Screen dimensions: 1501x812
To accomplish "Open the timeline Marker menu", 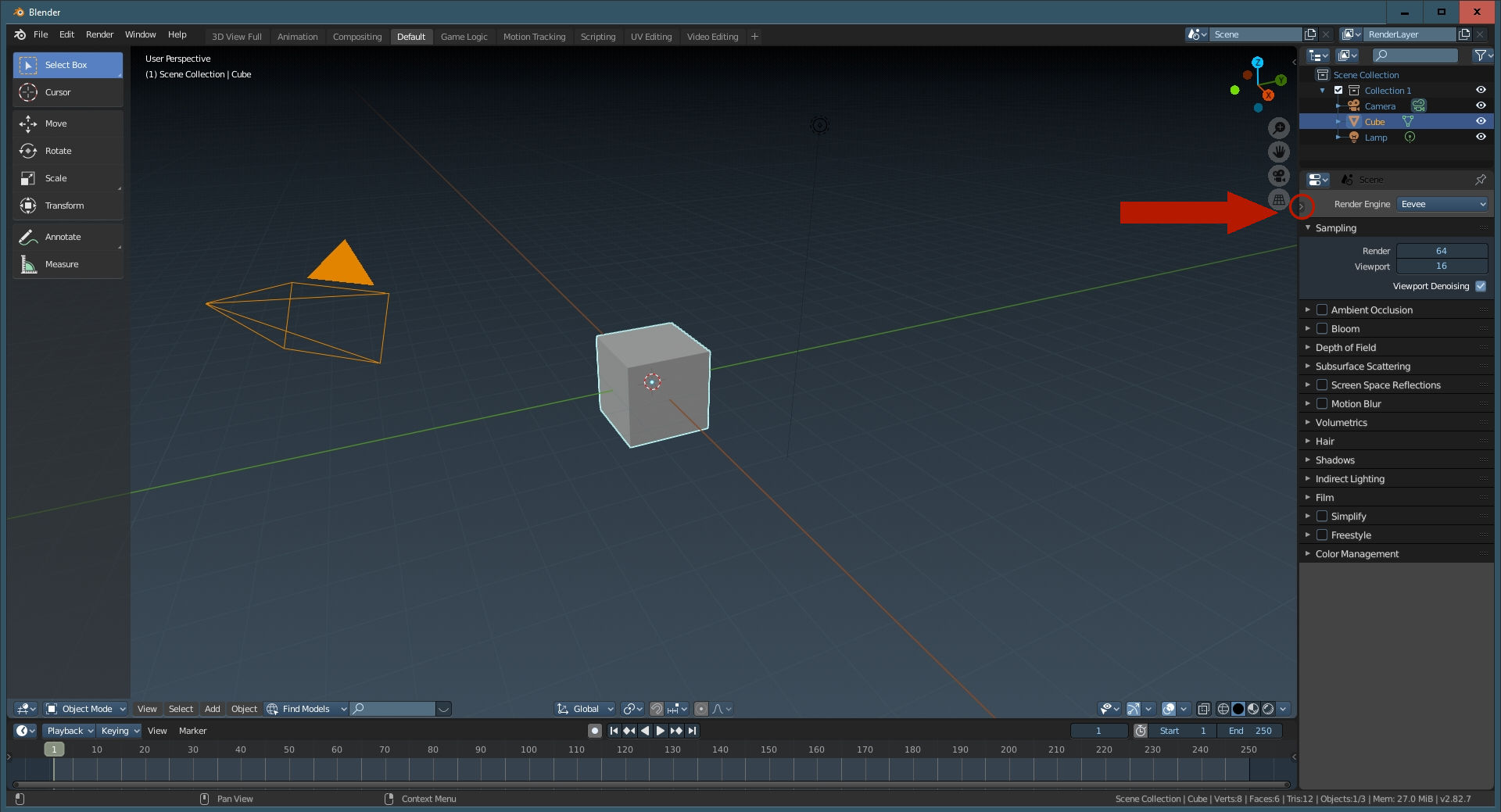I will tap(192, 731).
